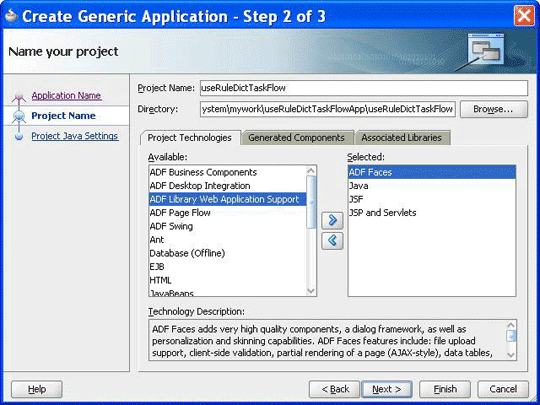Switch to the Project Technologies tab
540x405 pixels.
190,138
